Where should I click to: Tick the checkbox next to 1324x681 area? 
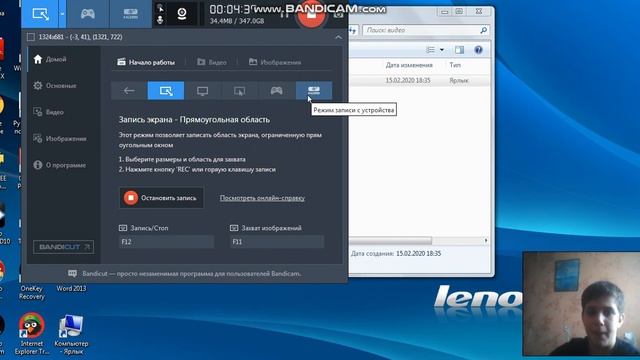pyautogui.click(x=31, y=37)
